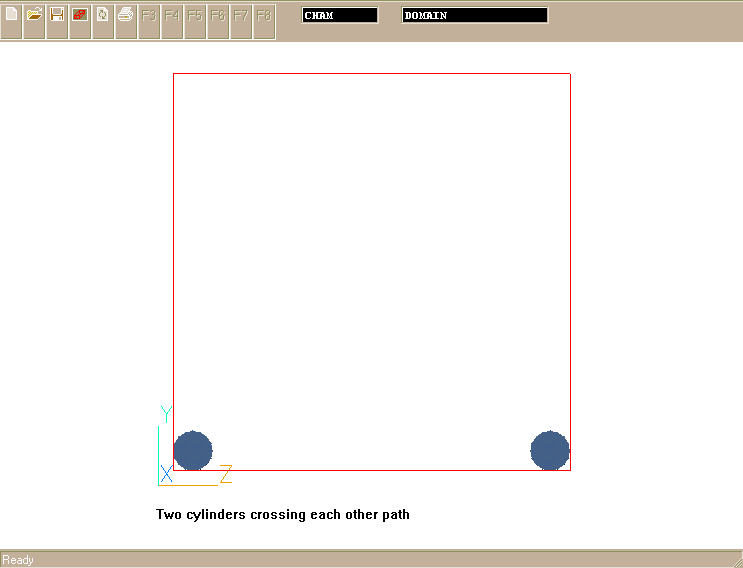Click the cyan Y axis label

[166, 414]
